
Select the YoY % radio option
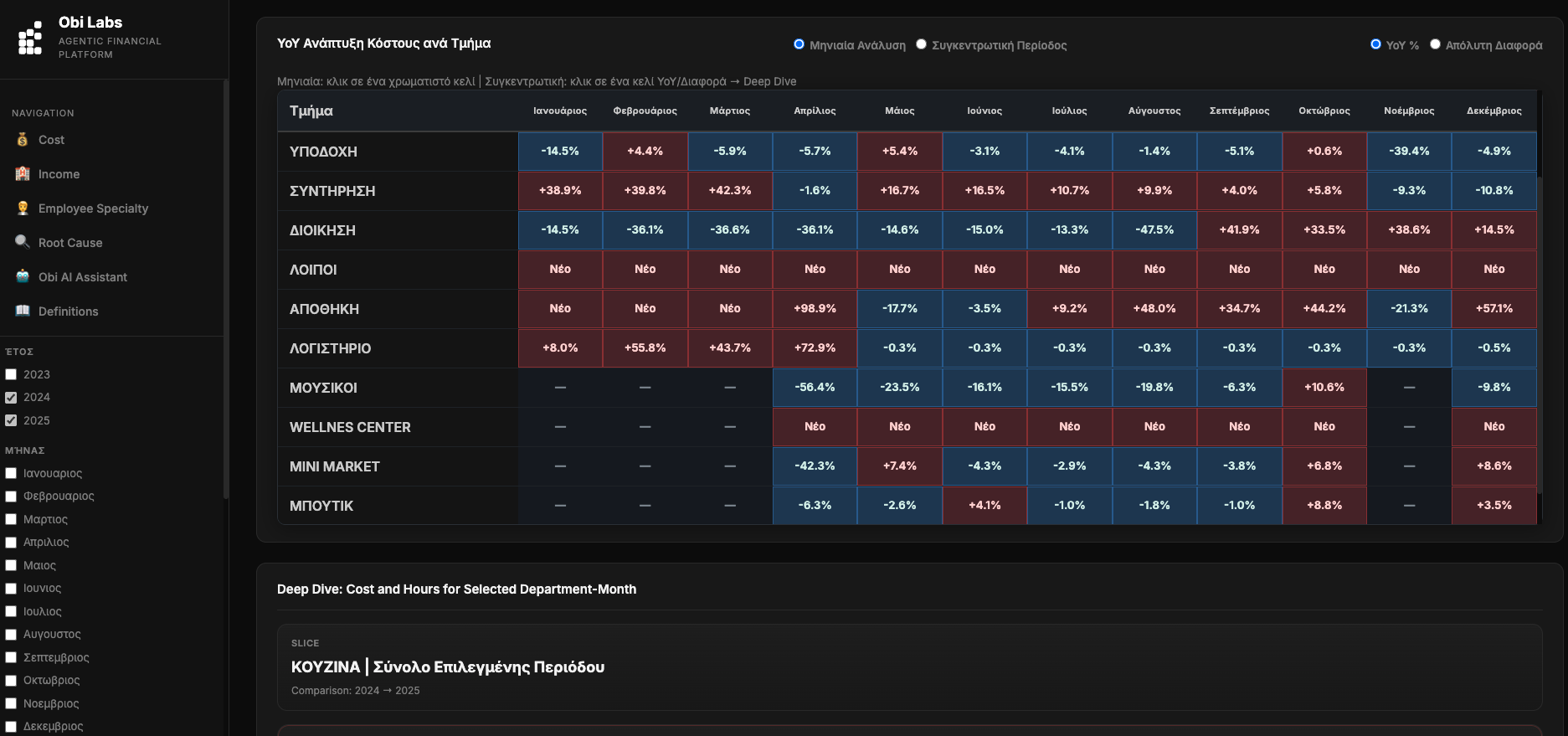[1375, 44]
